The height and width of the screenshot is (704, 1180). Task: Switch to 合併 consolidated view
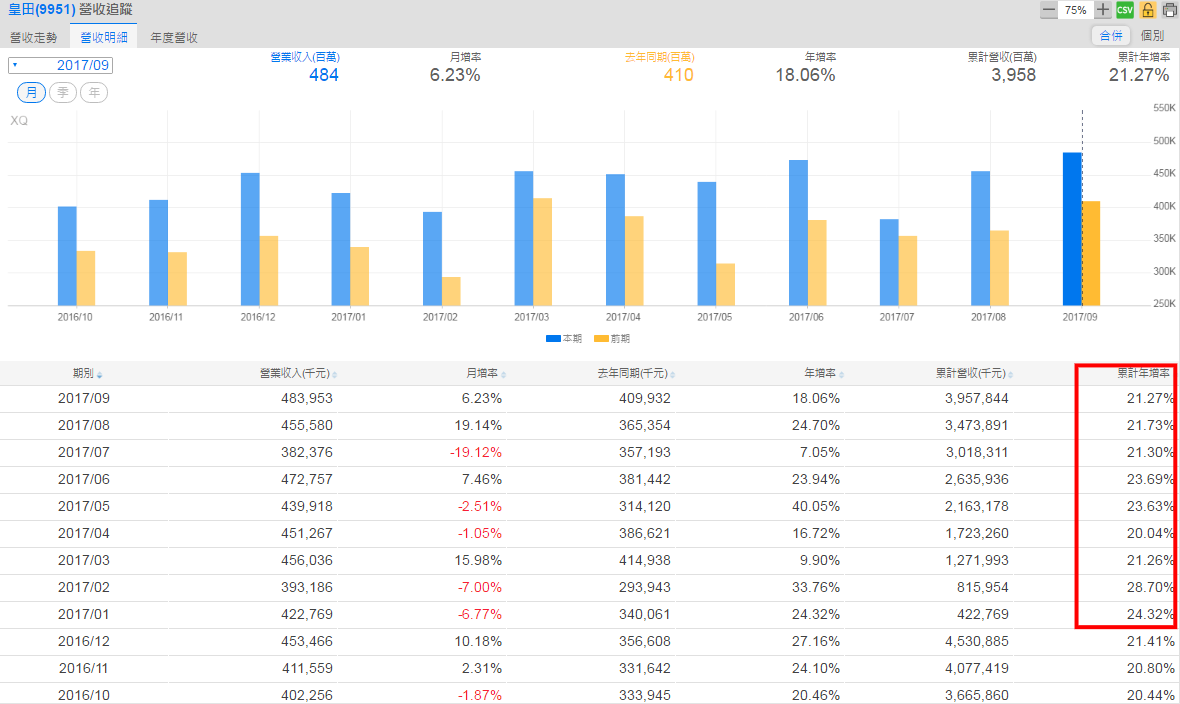1111,35
